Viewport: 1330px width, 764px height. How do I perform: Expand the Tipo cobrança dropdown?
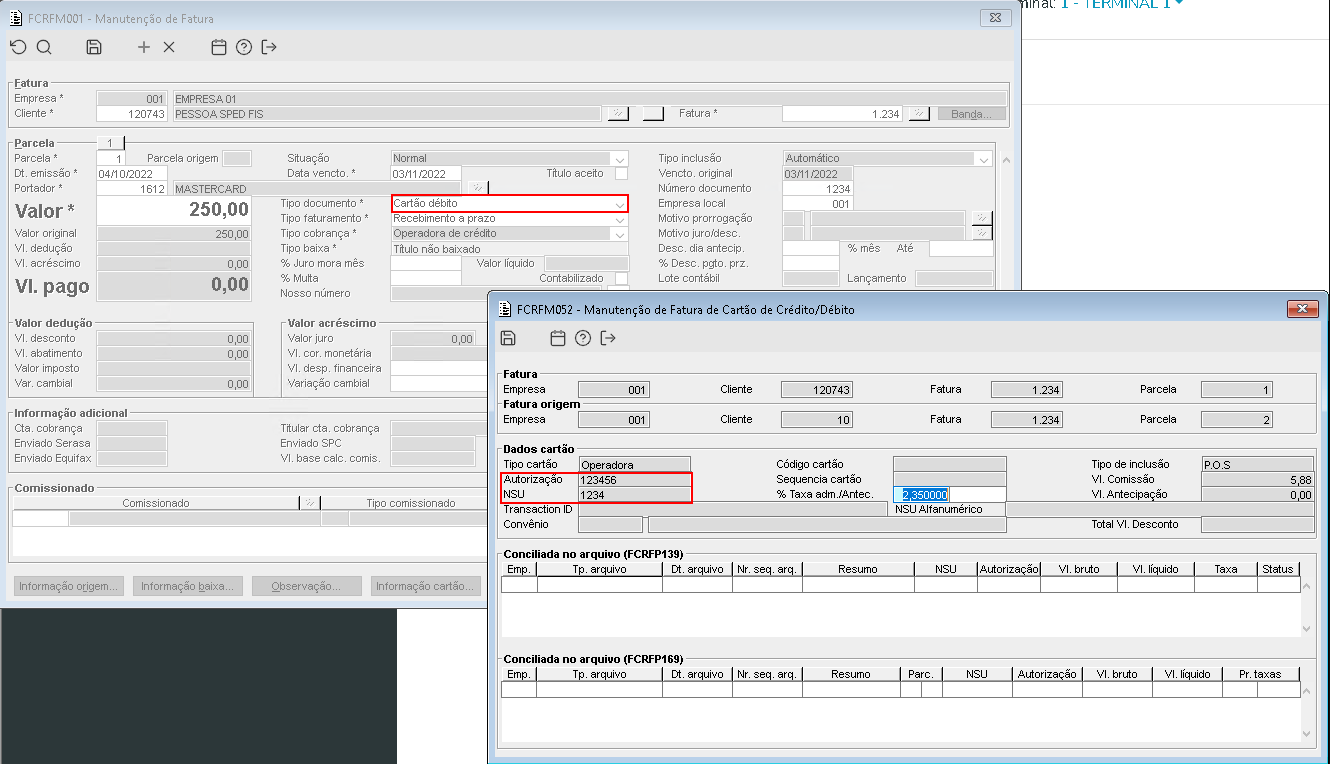pyautogui.click(x=620, y=233)
